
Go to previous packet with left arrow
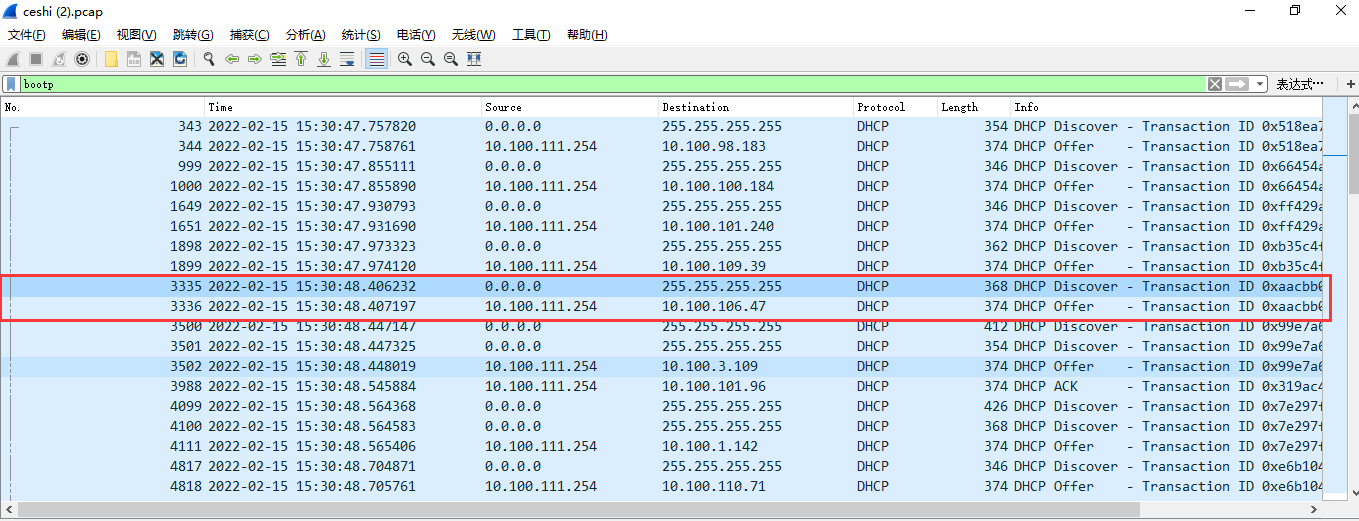232,59
